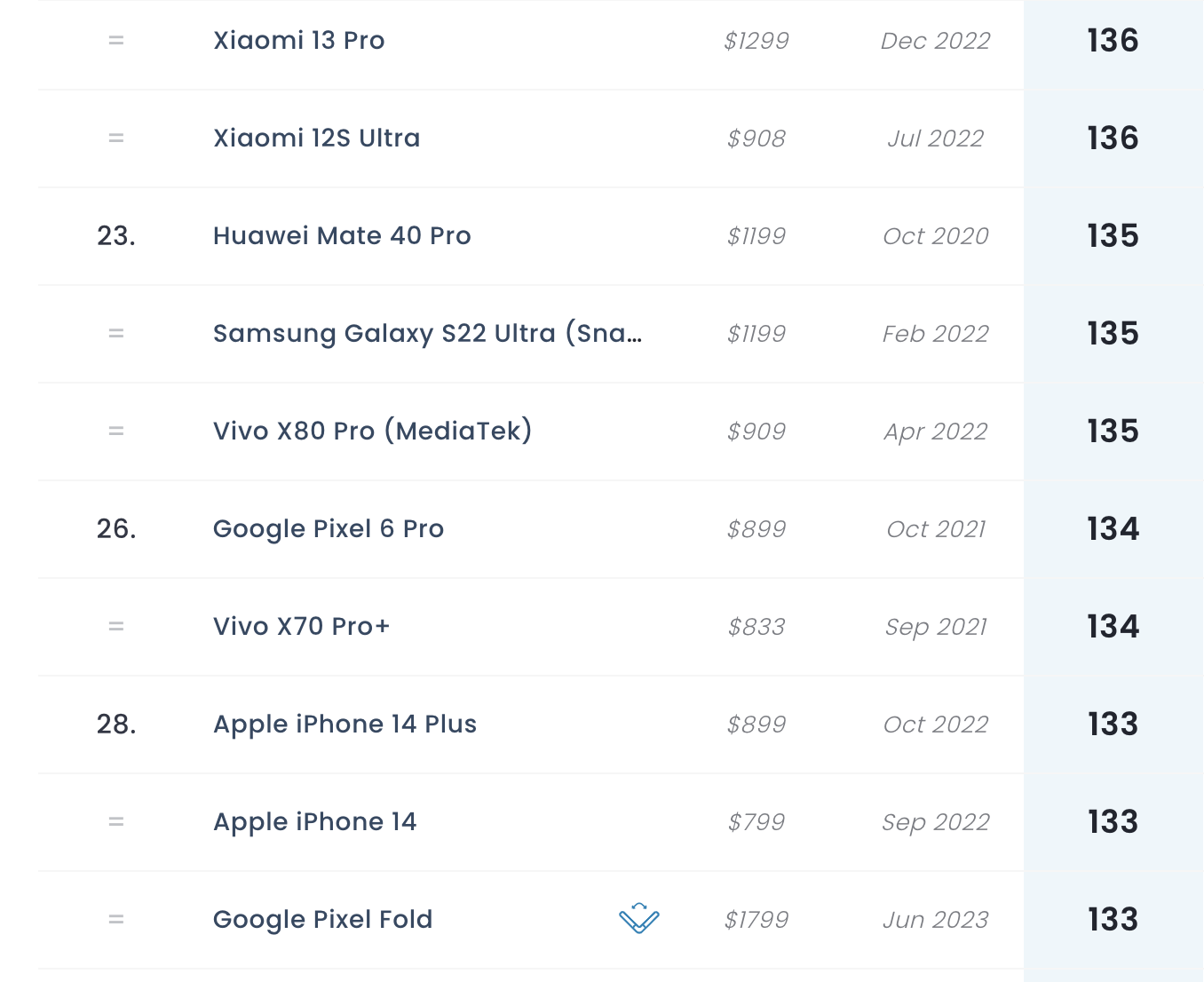Open the Xiaomi 12S Ultra entry
This screenshot has height=982, width=1204.
(317, 139)
